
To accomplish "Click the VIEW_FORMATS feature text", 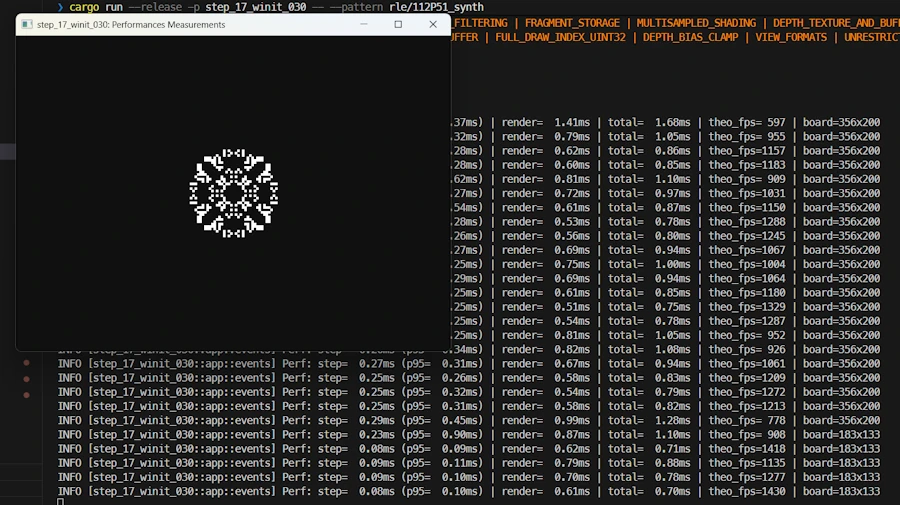I will 791,37.
